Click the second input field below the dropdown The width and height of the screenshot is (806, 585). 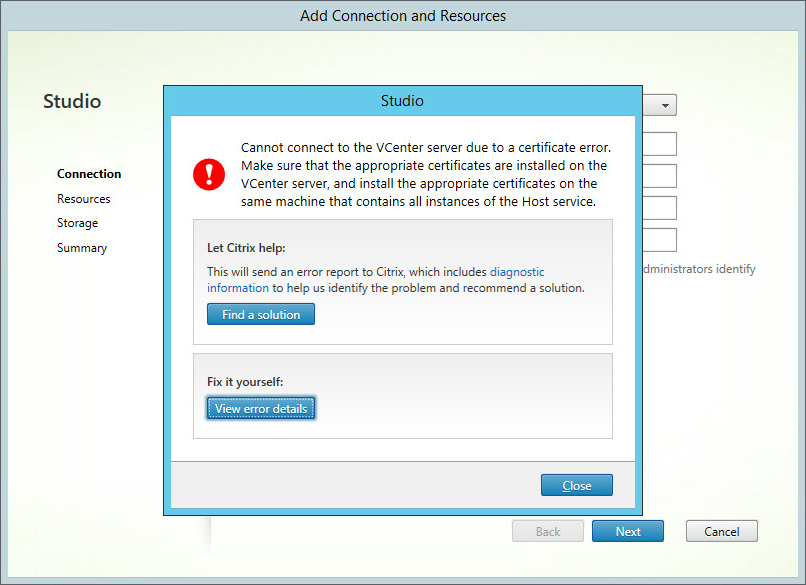tap(662, 175)
